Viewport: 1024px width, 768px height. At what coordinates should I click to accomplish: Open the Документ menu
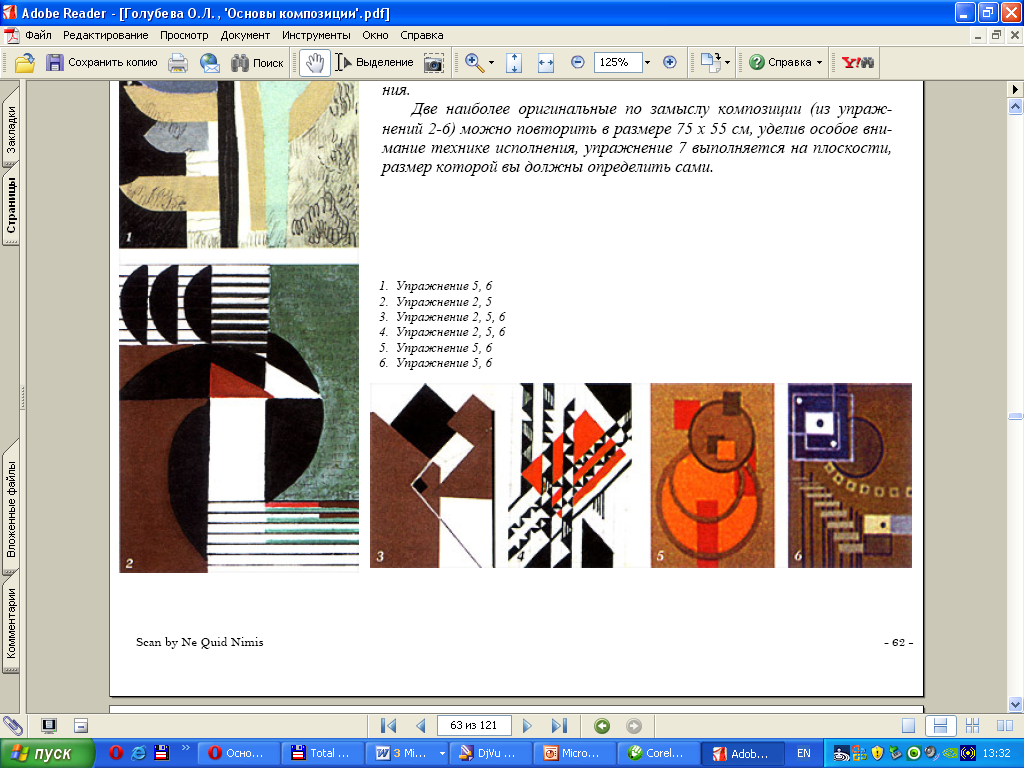click(x=246, y=35)
